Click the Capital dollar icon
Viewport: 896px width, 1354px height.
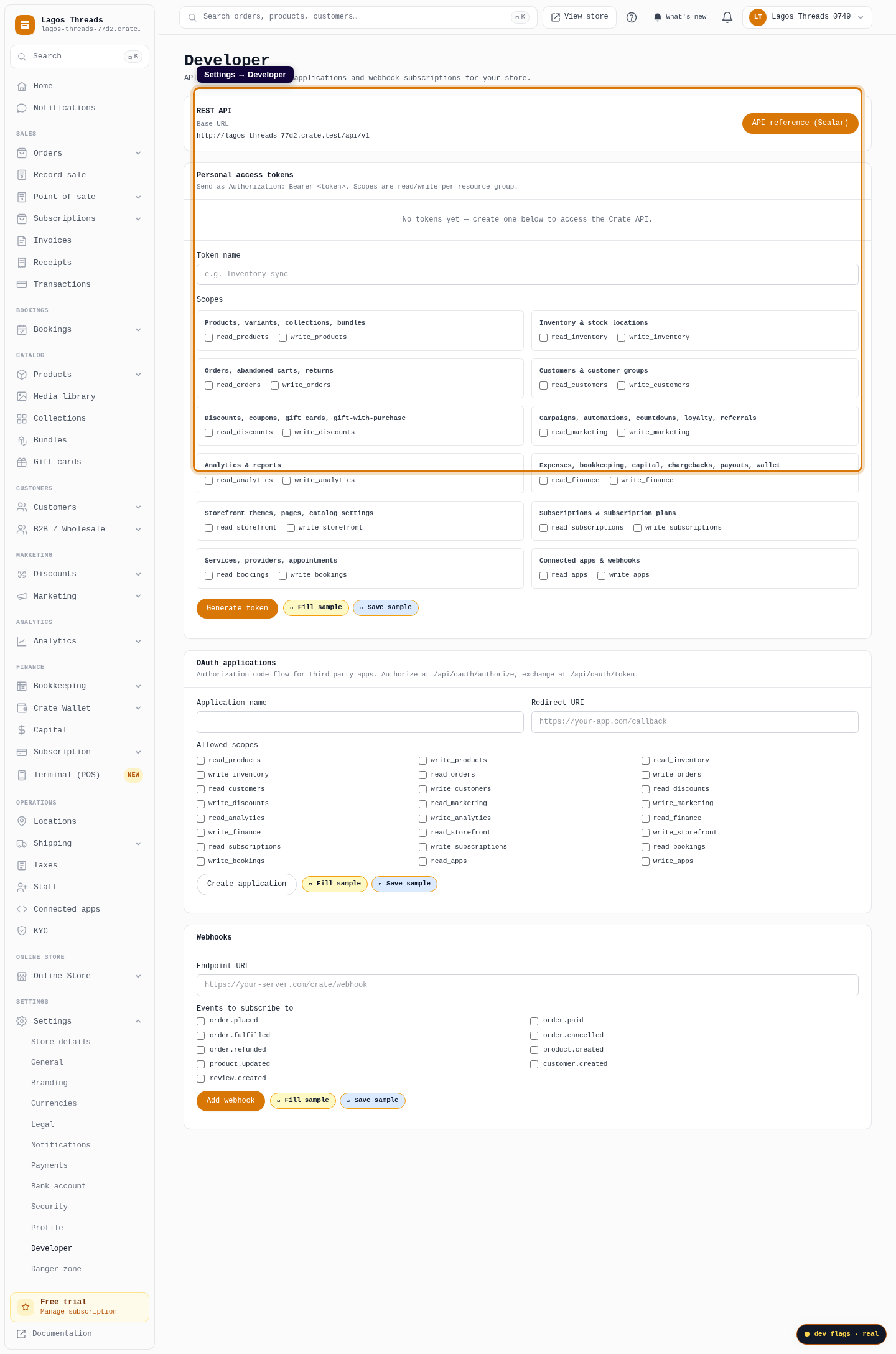[x=22, y=730]
